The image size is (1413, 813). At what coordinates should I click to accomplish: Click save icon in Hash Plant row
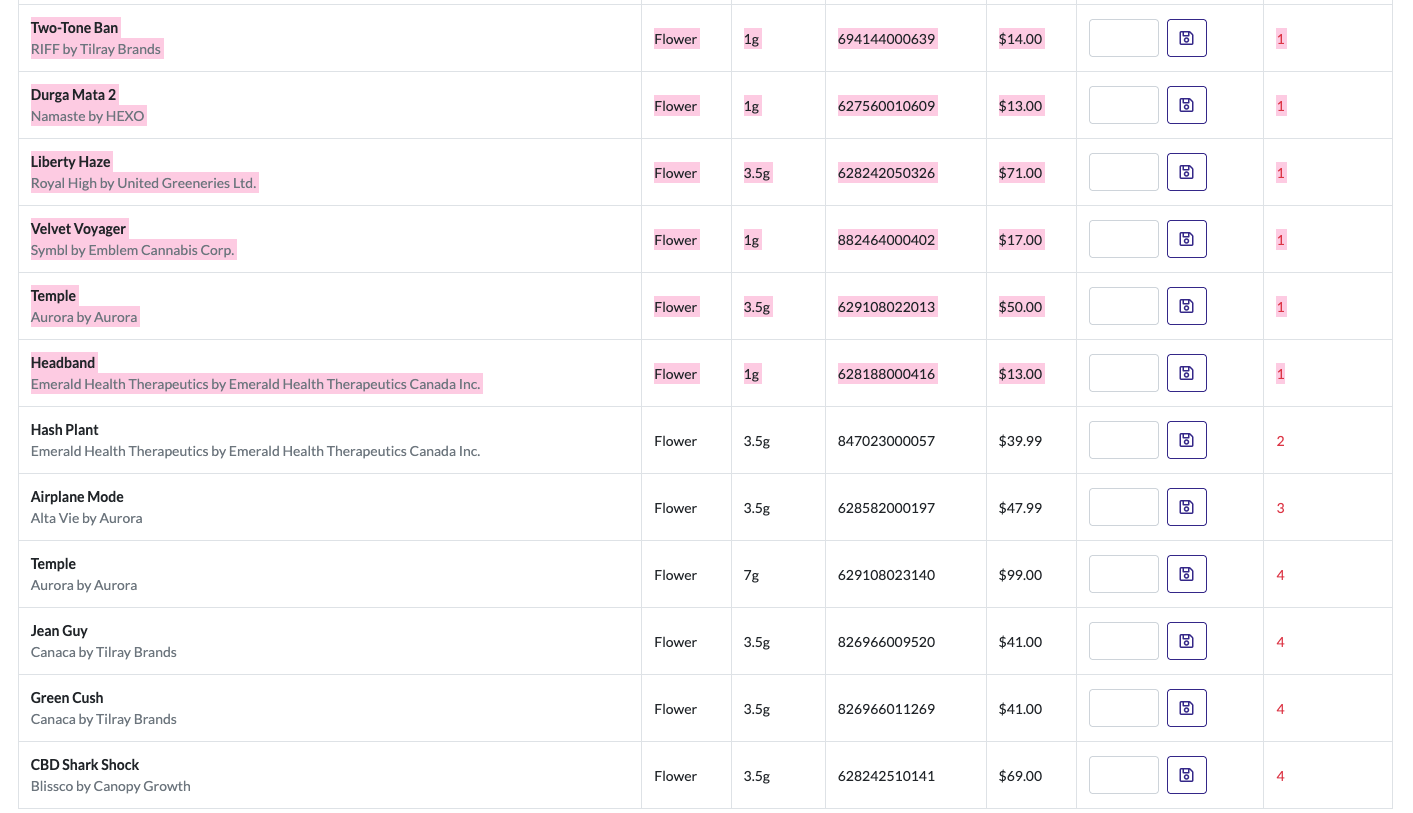coord(1186,440)
